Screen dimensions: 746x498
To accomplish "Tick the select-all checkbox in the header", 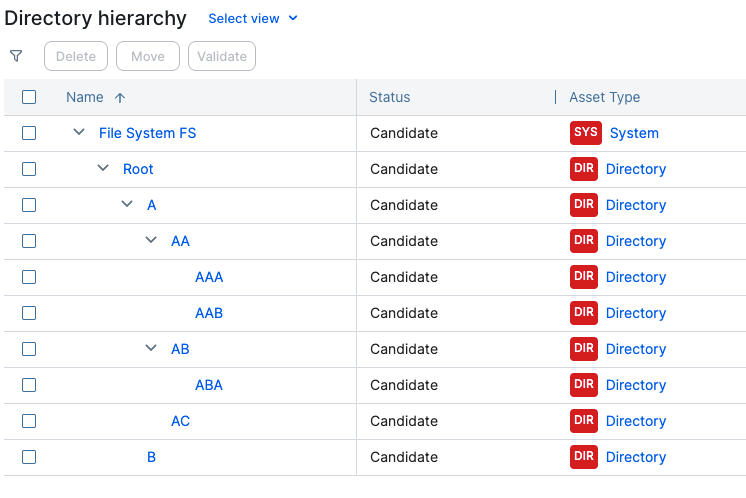I will (x=29, y=97).
